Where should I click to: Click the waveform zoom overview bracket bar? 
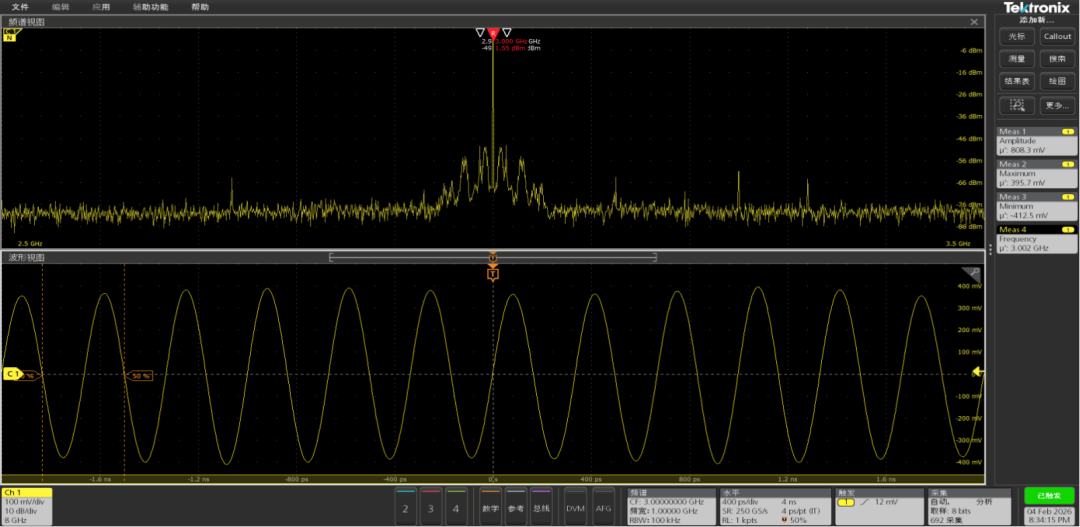pyautogui.click(x=493, y=257)
